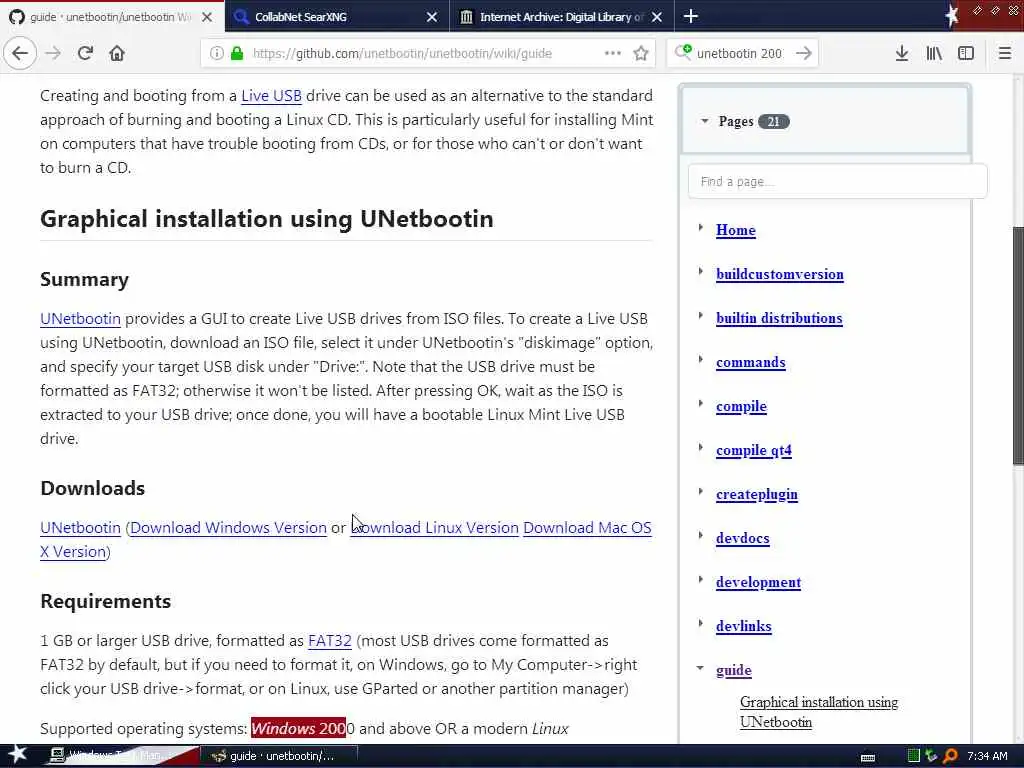Screen dimensions: 1024x768
Task: Click the browser Back arrow button
Action: pyautogui.click(x=20, y=54)
